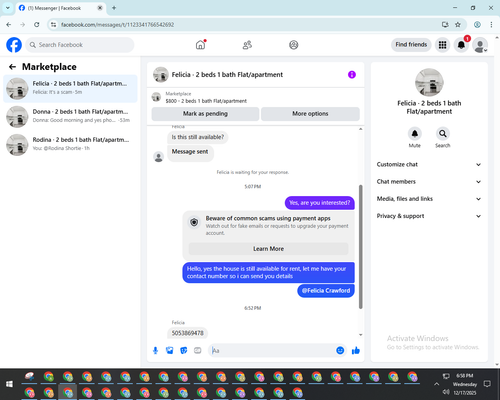The image size is (500, 400).
Task: Attach a photo file icon
Action: 170,350
